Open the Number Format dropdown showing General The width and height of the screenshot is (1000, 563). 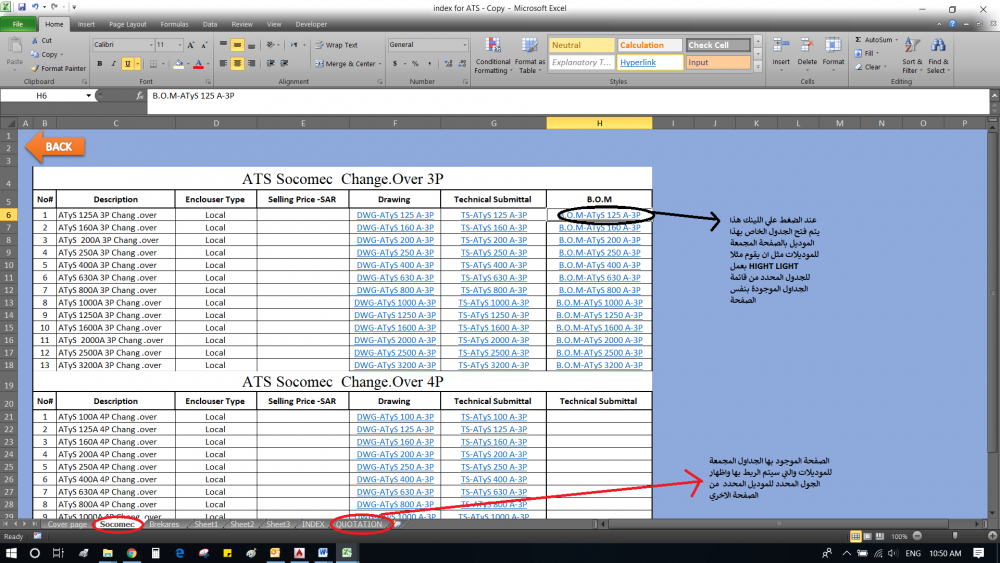464,45
